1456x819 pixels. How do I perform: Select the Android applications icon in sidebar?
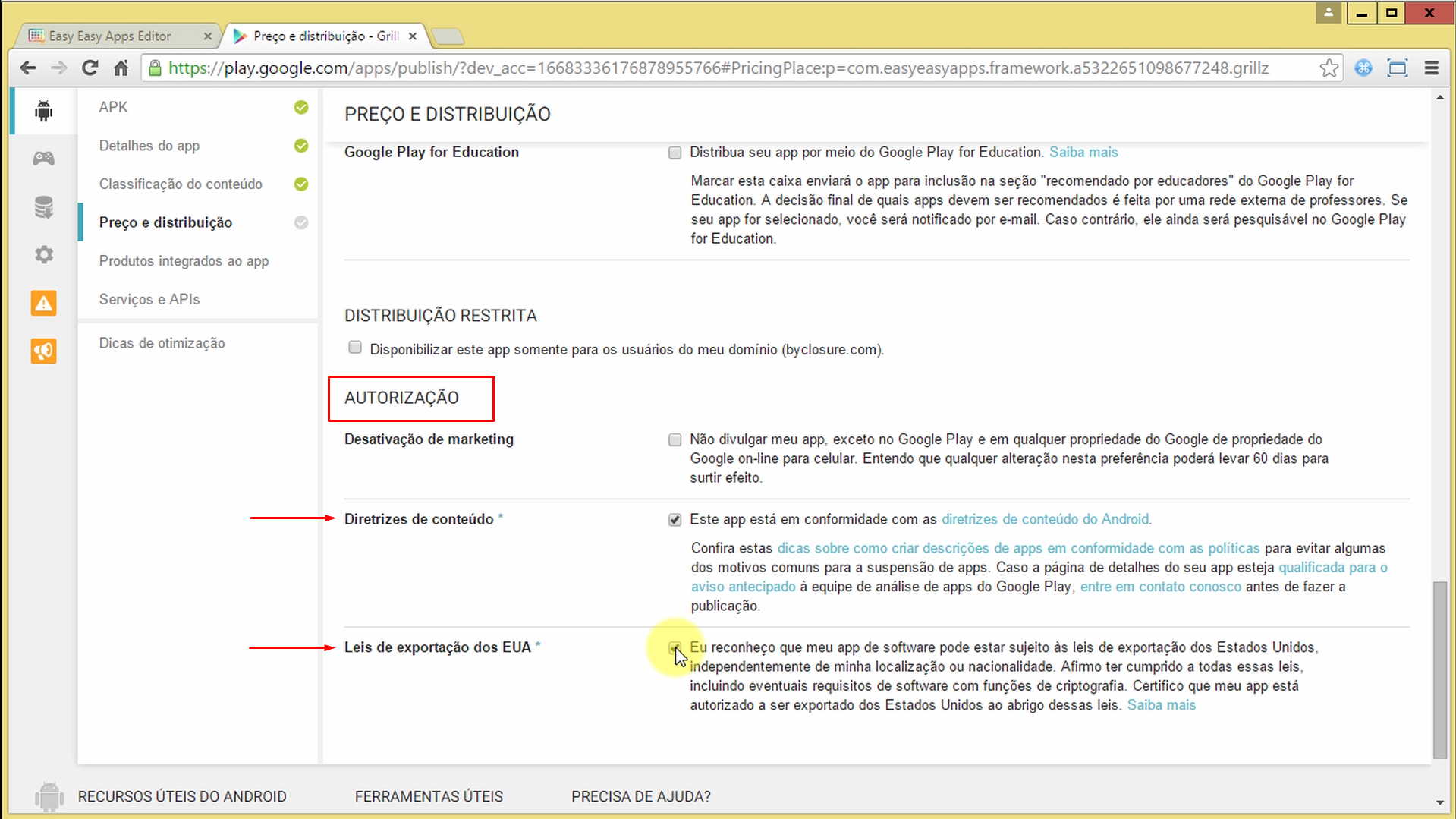43,110
